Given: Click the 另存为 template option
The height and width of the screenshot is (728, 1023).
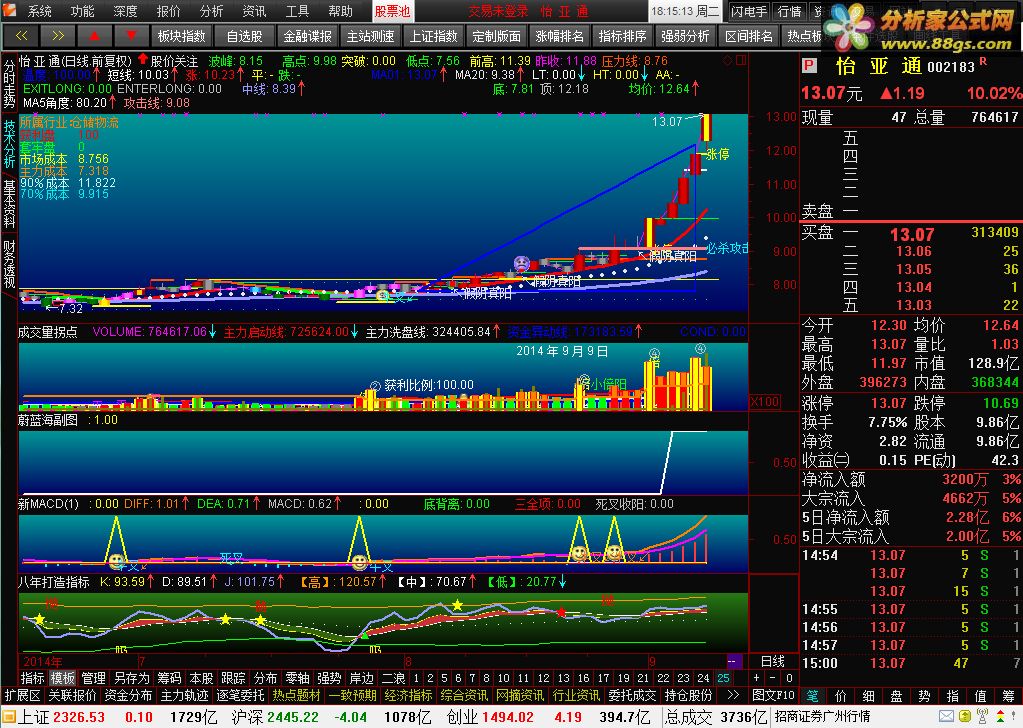Looking at the screenshot, I should tap(132, 678).
